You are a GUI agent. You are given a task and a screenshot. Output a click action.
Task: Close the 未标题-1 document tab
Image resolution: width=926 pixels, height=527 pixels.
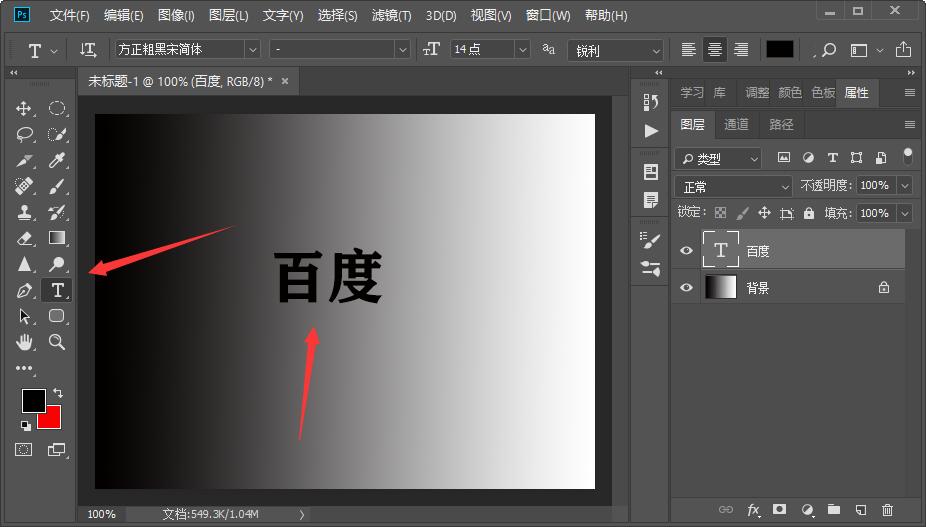(285, 82)
